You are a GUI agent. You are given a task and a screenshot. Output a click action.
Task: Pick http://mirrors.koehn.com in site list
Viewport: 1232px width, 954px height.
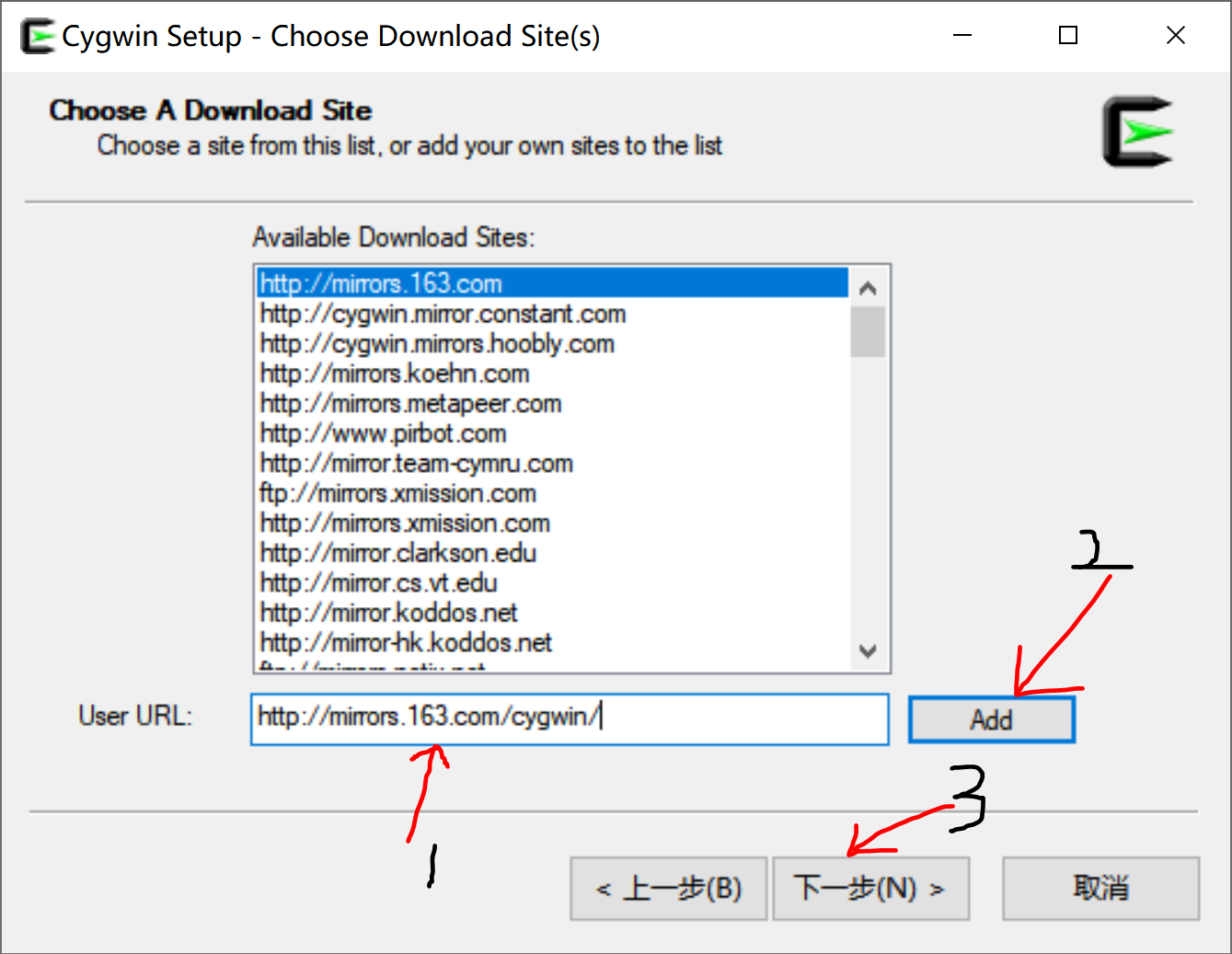tap(552, 373)
